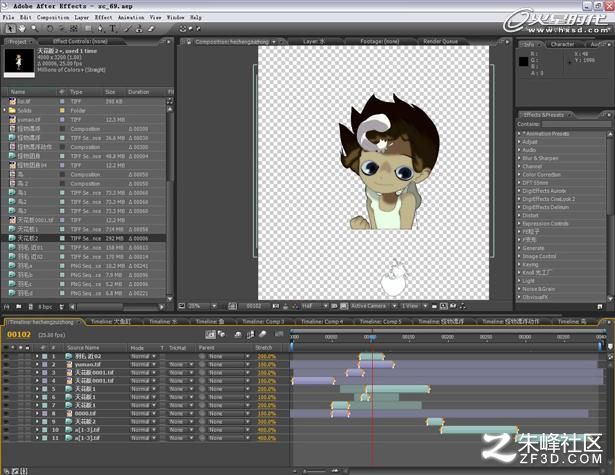The height and width of the screenshot is (475, 615).
Task: Open the File menu
Action: pos(8,17)
